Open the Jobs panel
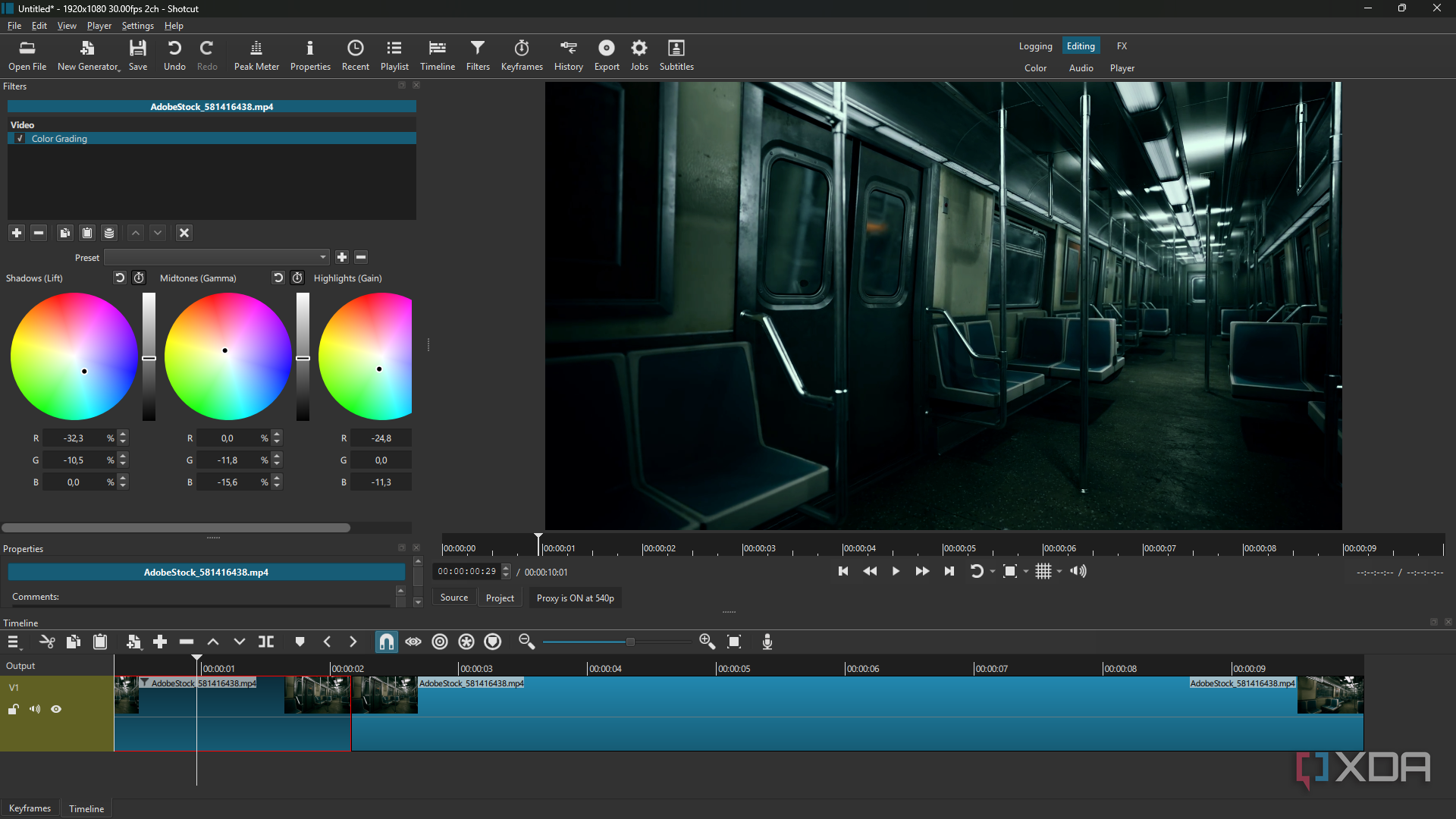Image resolution: width=1456 pixels, height=819 pixels. click(639, 55)
